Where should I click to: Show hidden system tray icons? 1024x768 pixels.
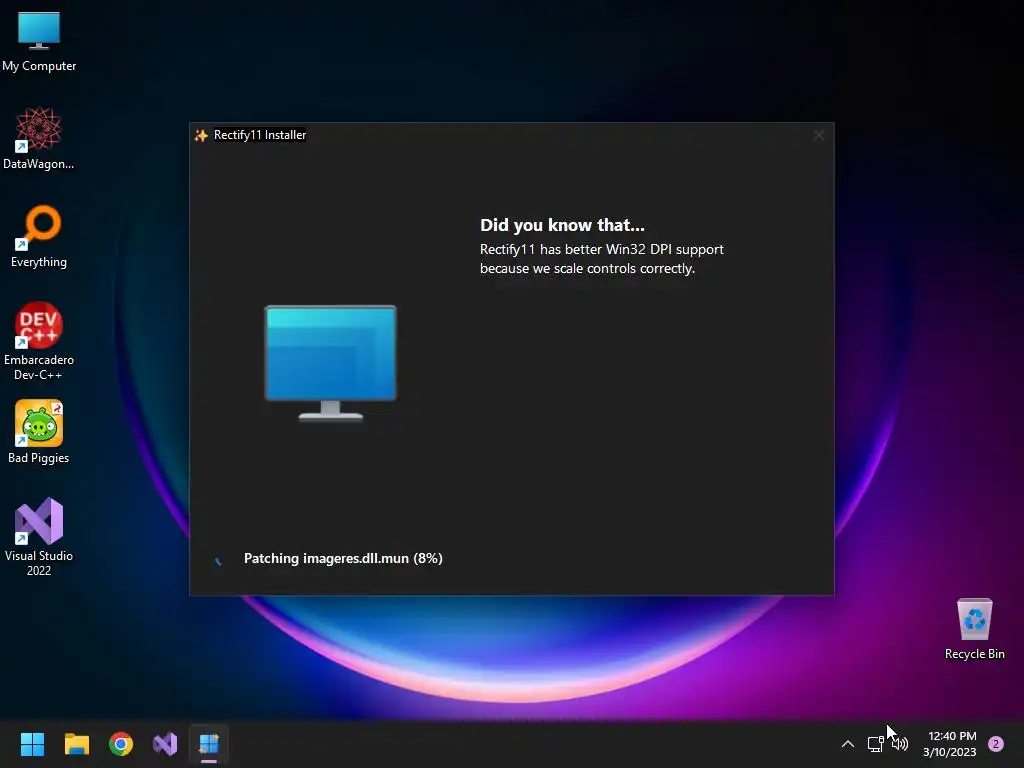click(x=848, y=744)
